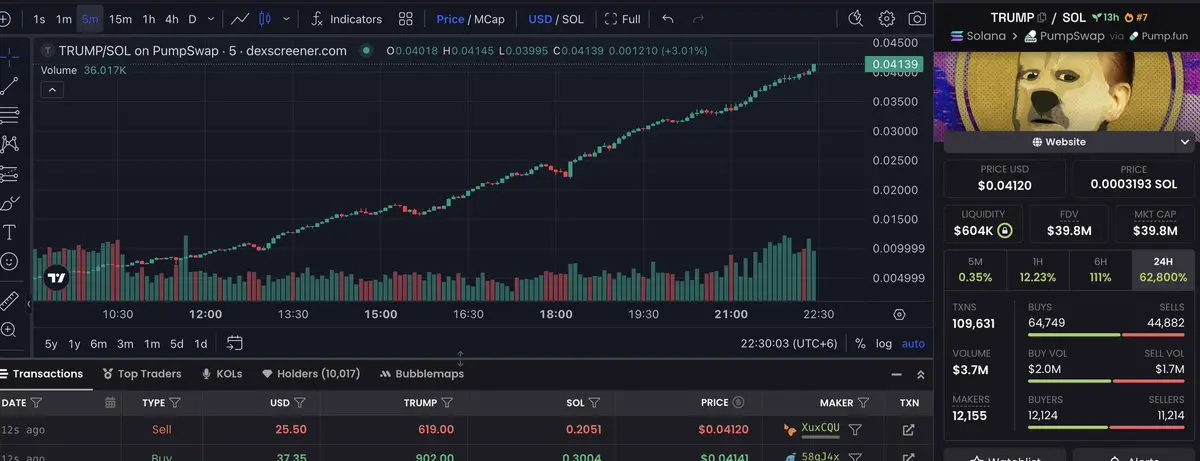Screen dimensions: 1200x461
Task: Select the 1m chart interval
Action: point(64,19)
